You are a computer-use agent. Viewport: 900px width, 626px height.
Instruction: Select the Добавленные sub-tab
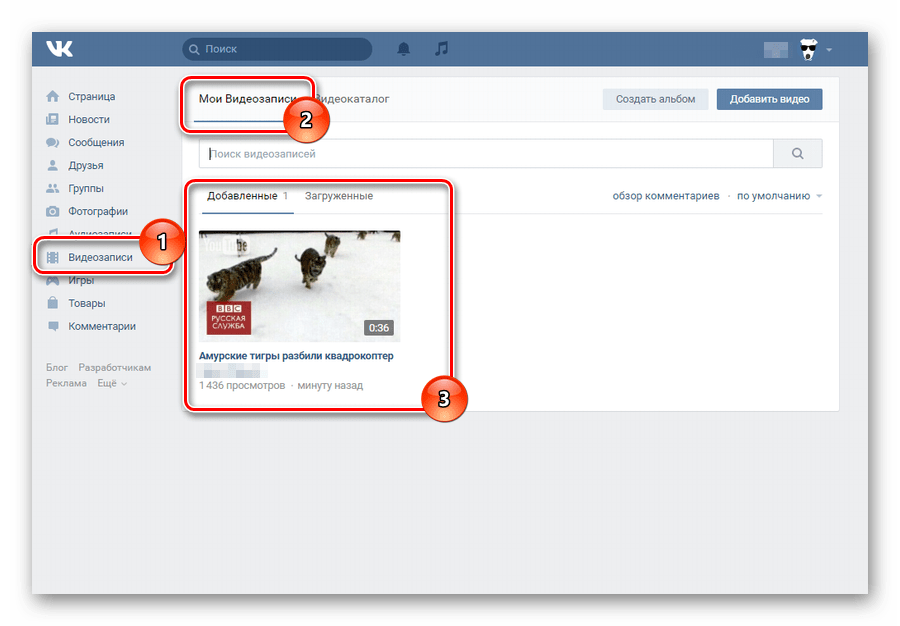247,196
